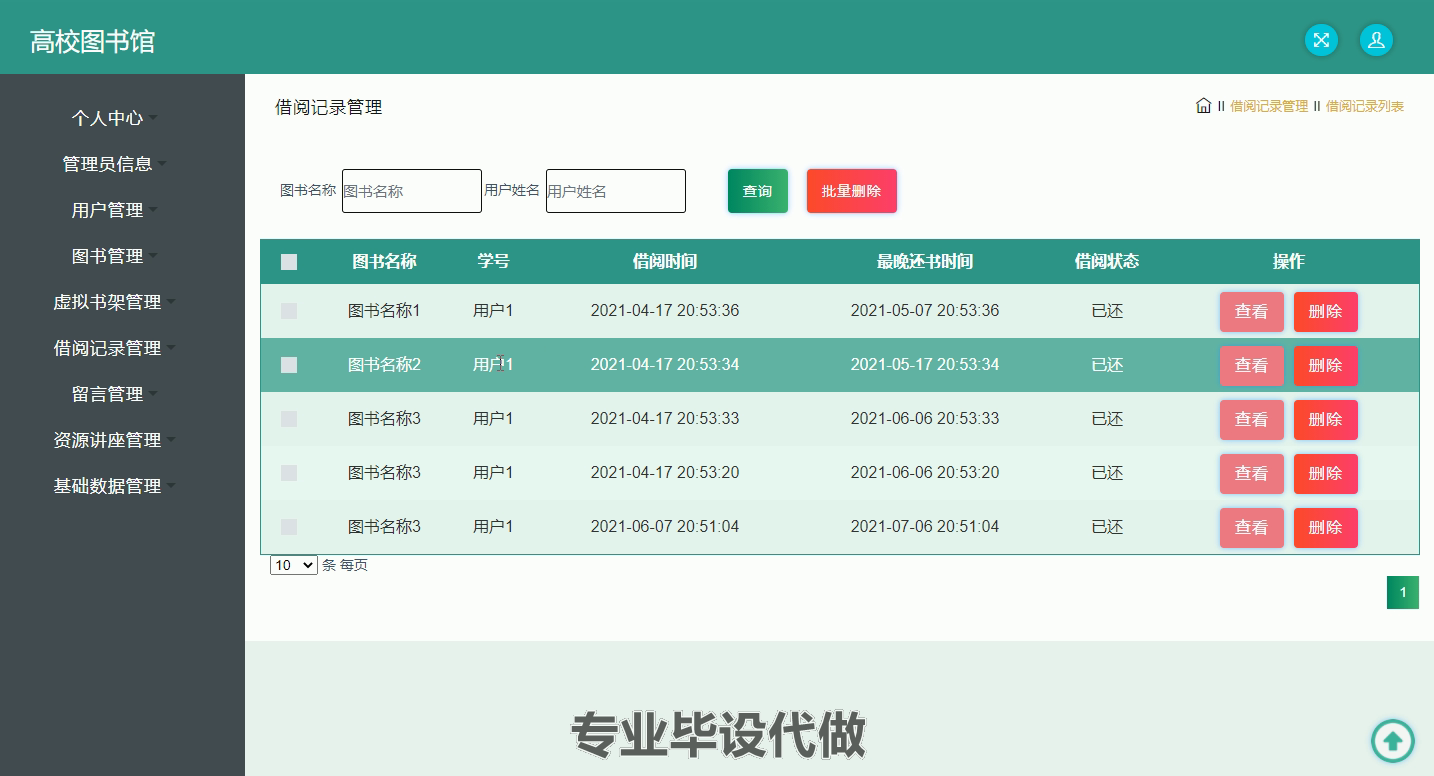This screenshot has height=776, width=1434.
Task: Click the home icon in breadcrumb
Action: click(1203, 105)
